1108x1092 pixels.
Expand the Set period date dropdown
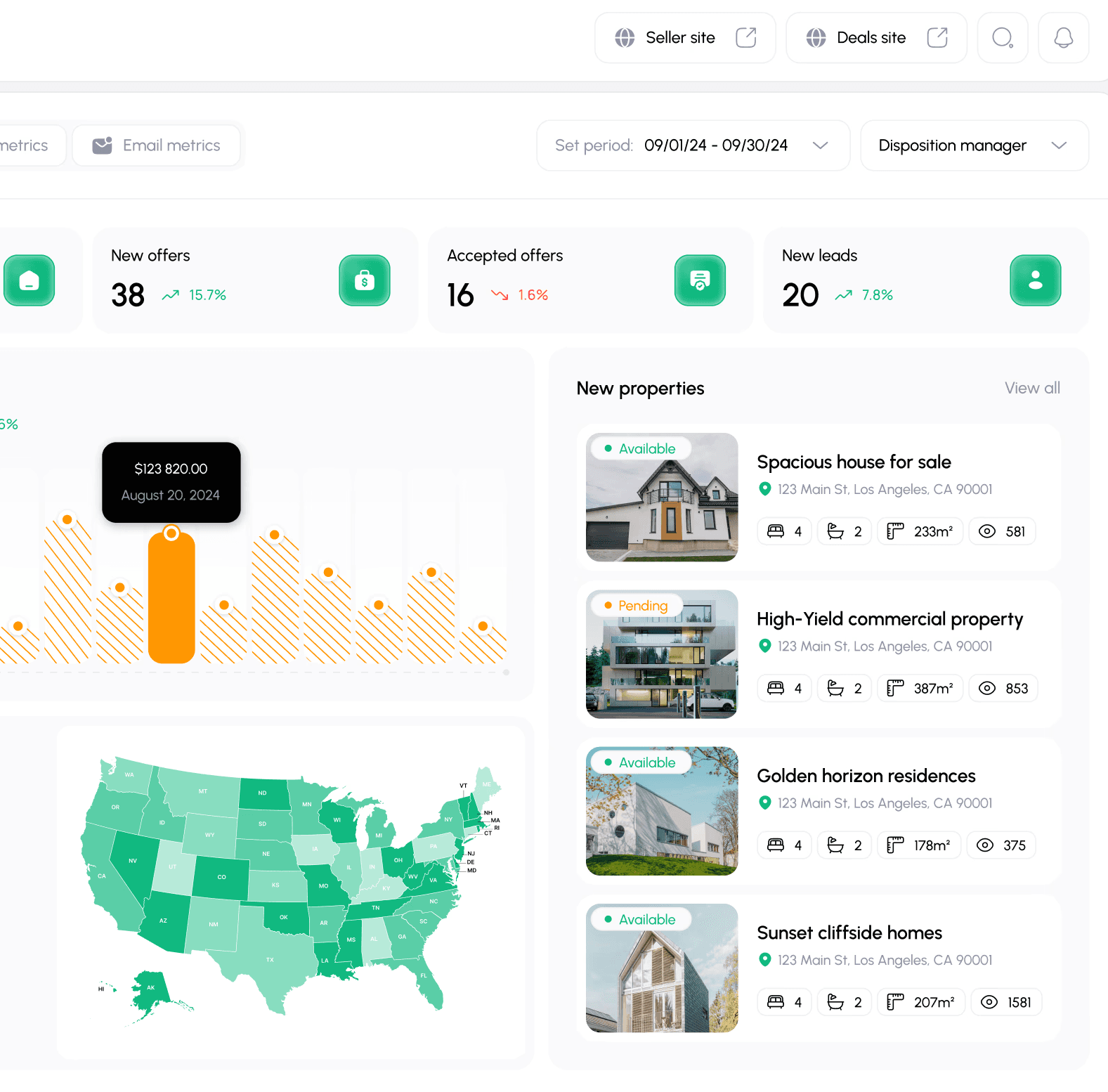(x=693, y=145)
